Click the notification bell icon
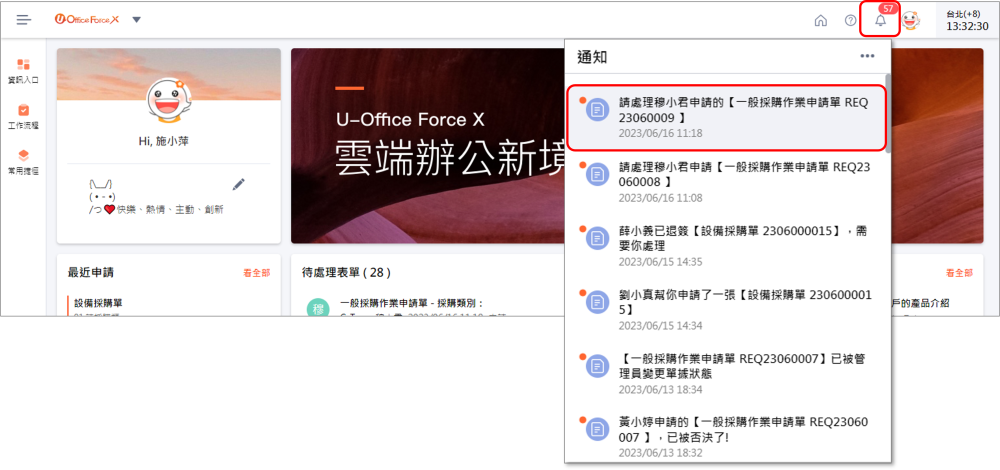1000x470 pixels. 880,20
